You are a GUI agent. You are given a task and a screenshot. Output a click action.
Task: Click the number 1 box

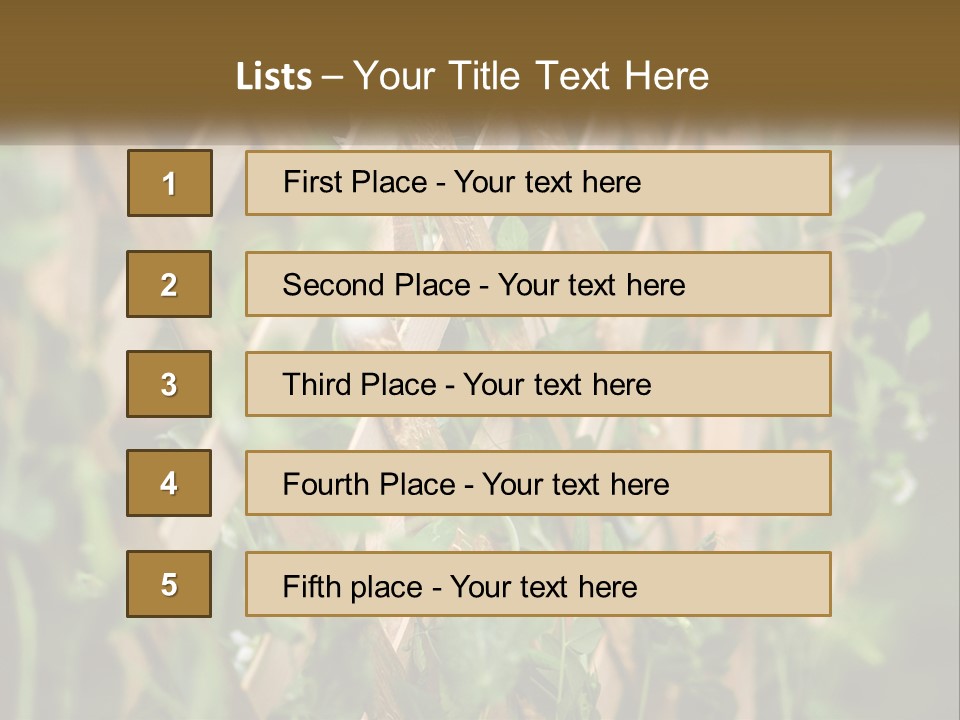(x=170, y=183)
